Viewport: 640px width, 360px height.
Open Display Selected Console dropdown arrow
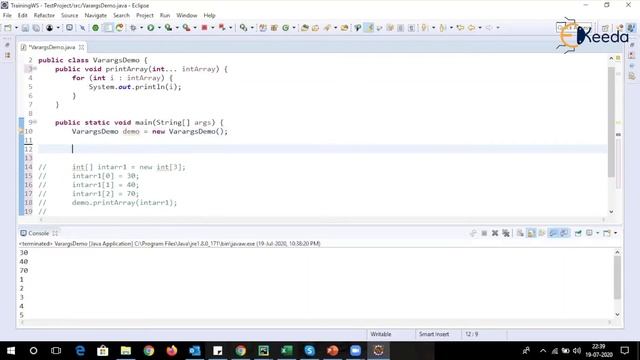(x=598, y=233)
